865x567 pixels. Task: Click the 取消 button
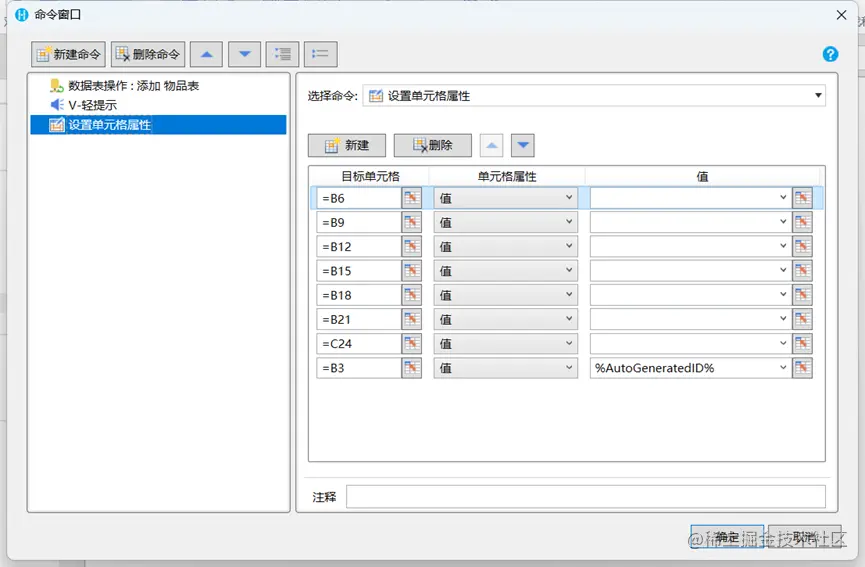[x=804, y=536]
